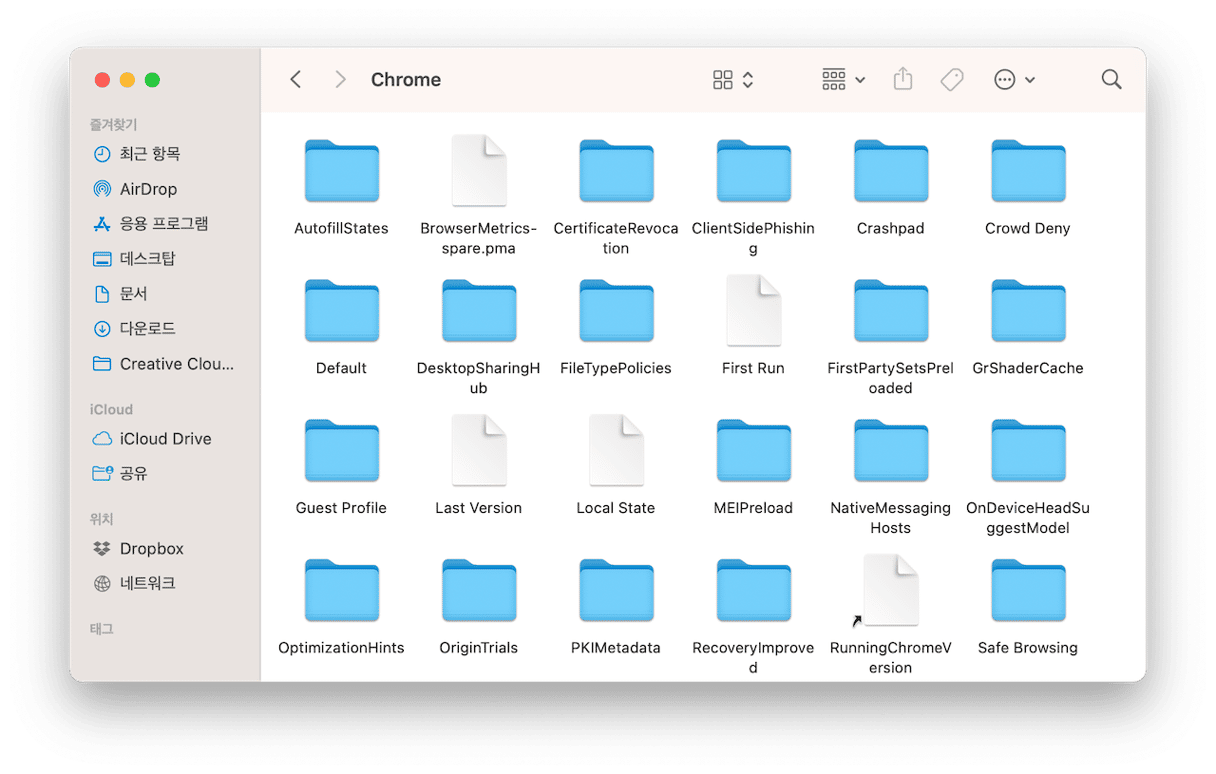Select the CertificateRevocation folder icon
1216x774 pixels.
[x=616, y=171]
